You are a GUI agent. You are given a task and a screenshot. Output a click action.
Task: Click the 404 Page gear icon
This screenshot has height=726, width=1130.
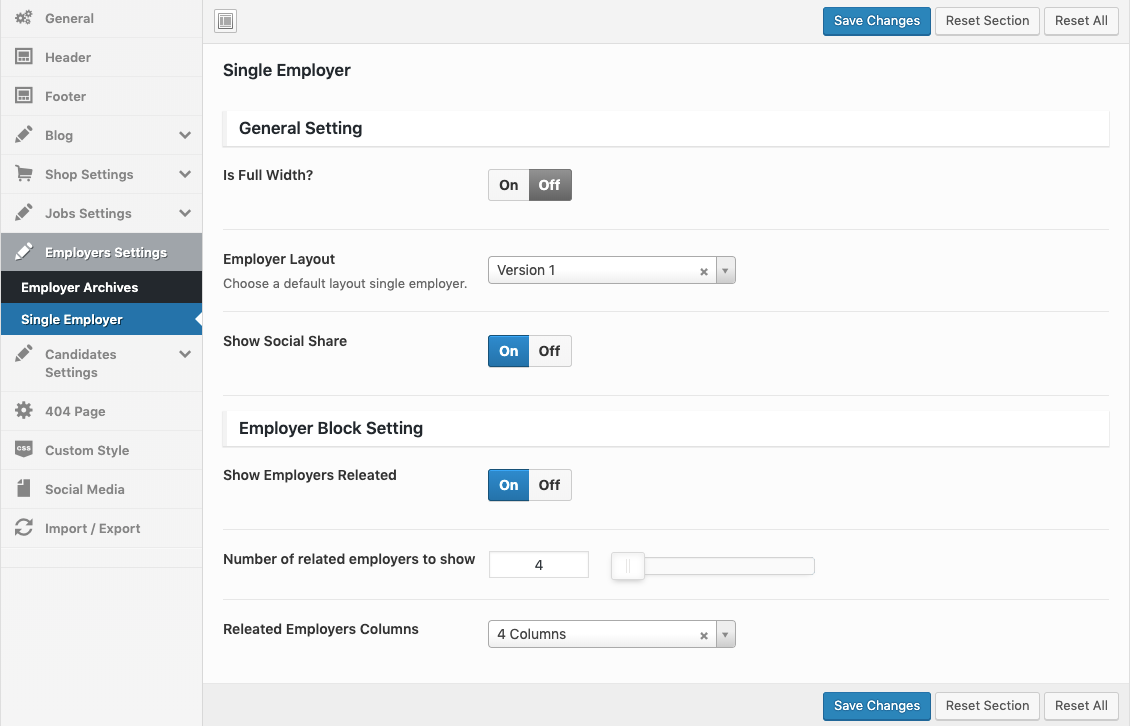pos(24,411)
